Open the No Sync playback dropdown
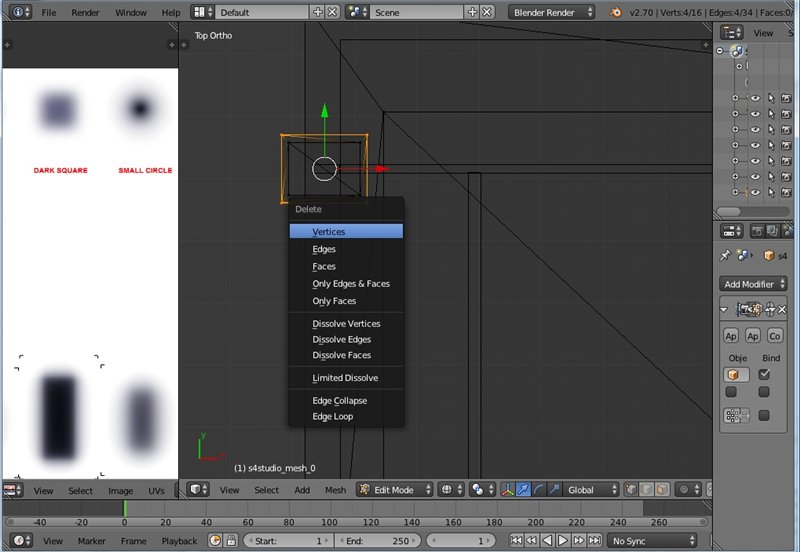This screenshot has width=800, height=552. (648, 541)
